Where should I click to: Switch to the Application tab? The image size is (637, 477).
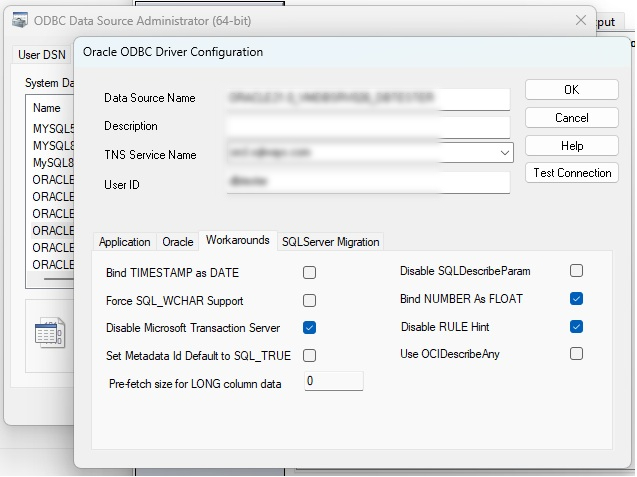(125, 242)
